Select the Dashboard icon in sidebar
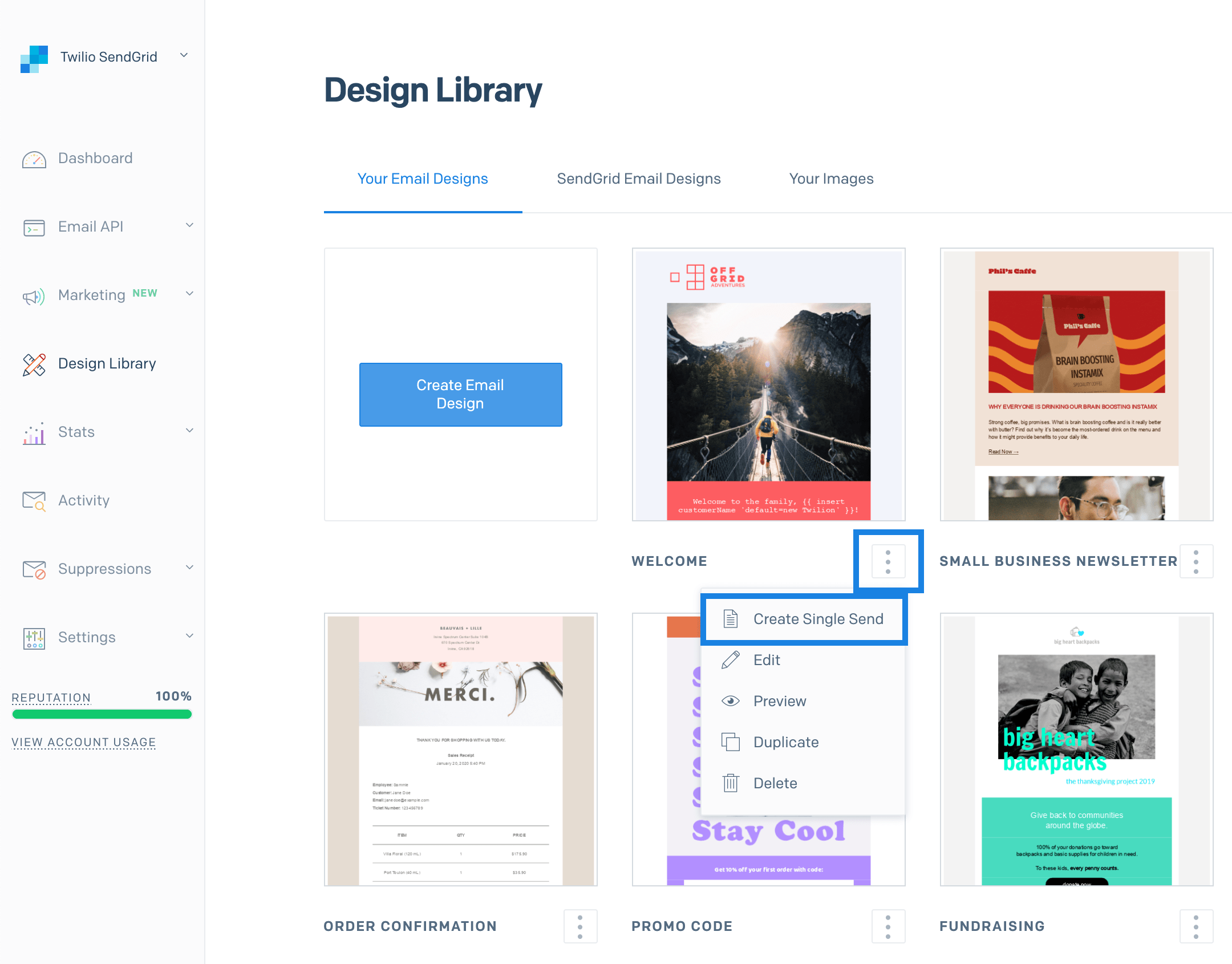 click(34, 159)
